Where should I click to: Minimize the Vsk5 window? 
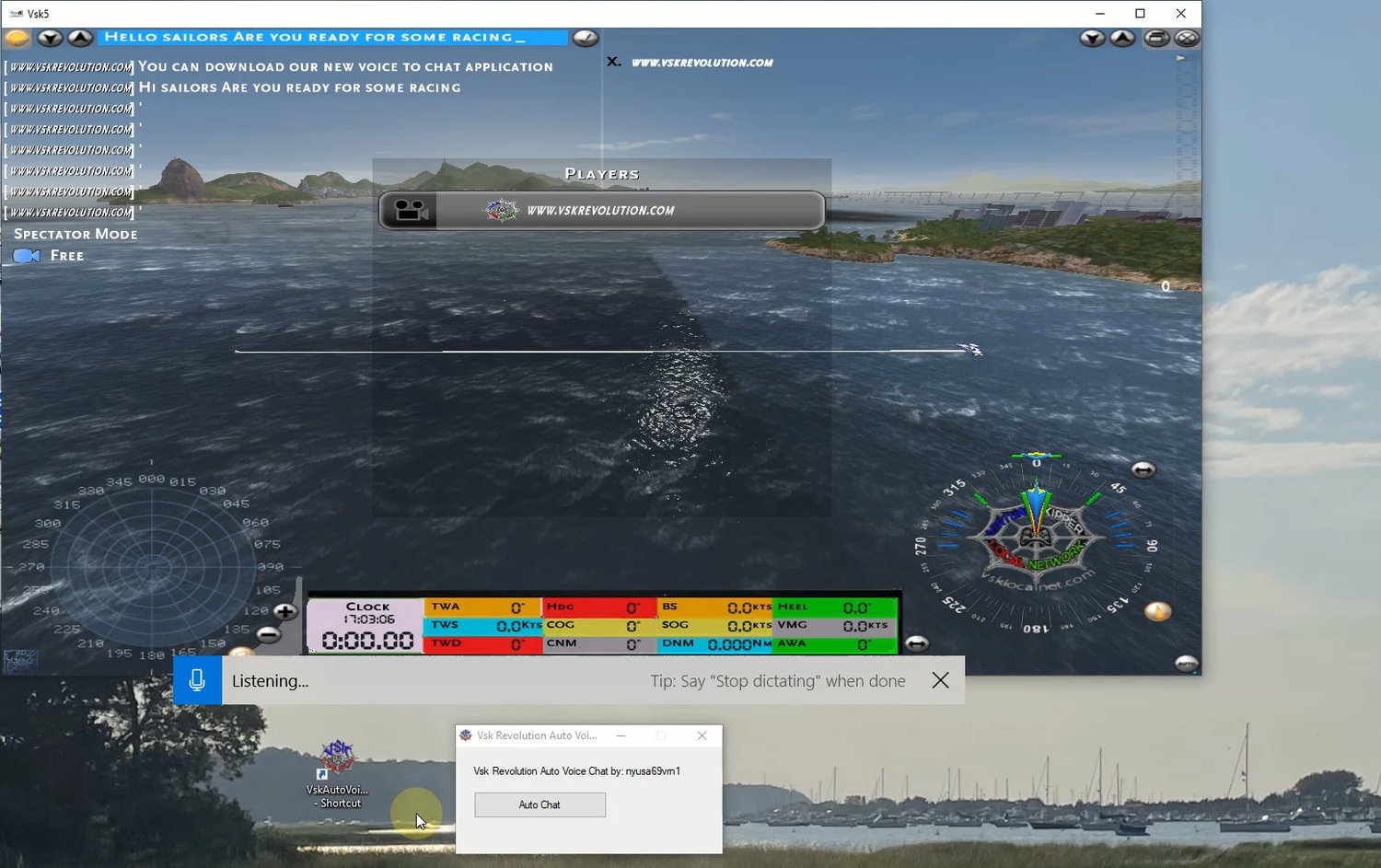point(1100,14)
